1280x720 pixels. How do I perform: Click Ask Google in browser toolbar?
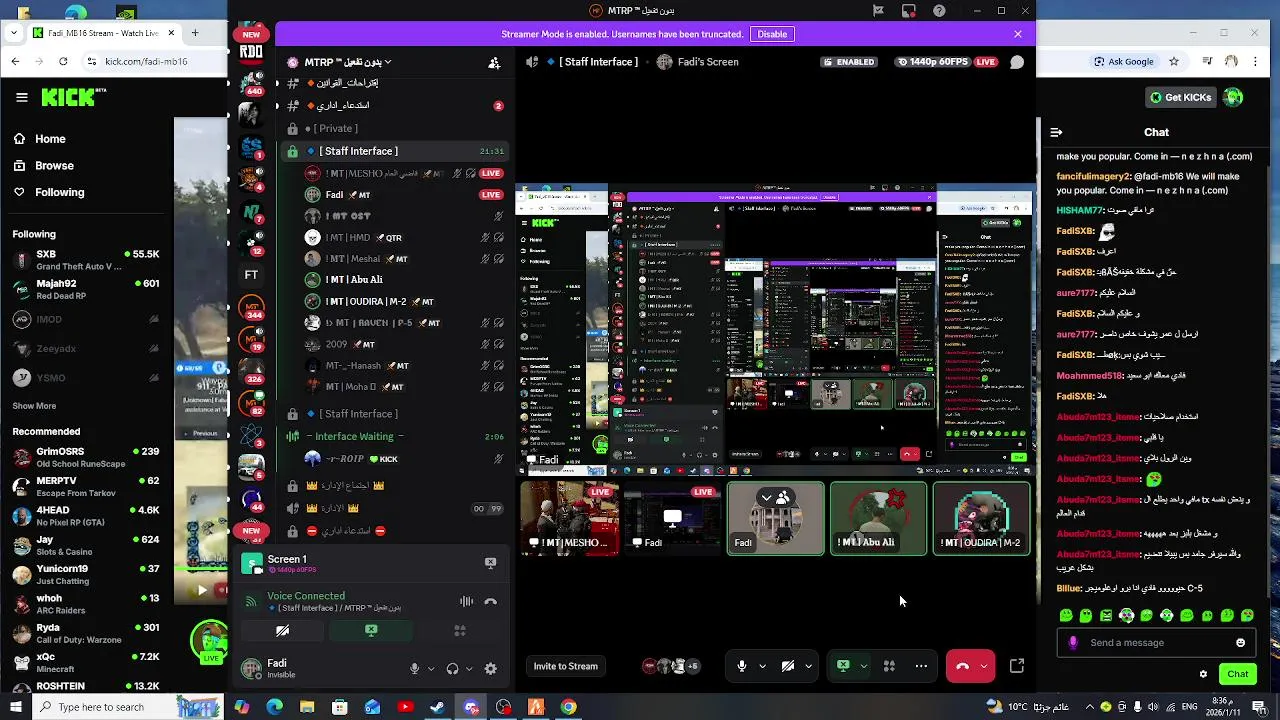pos(1124,62)
